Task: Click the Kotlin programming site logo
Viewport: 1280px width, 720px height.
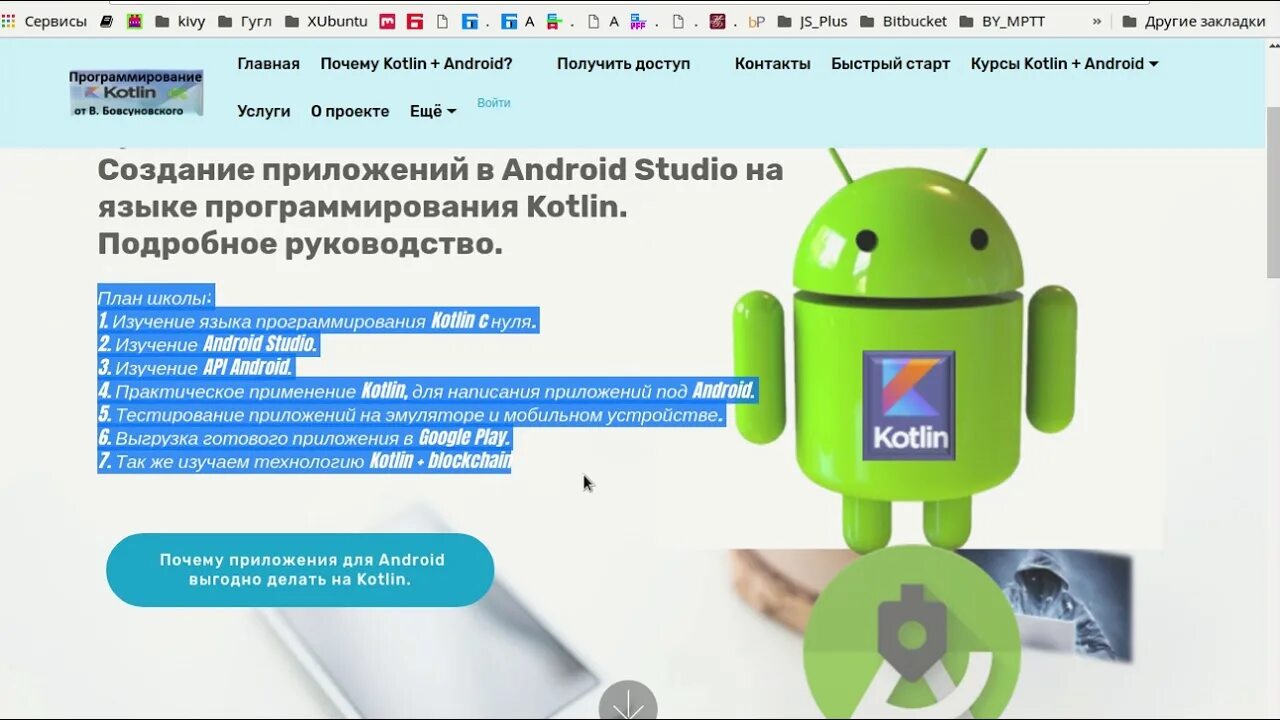Action: point(136,93)
